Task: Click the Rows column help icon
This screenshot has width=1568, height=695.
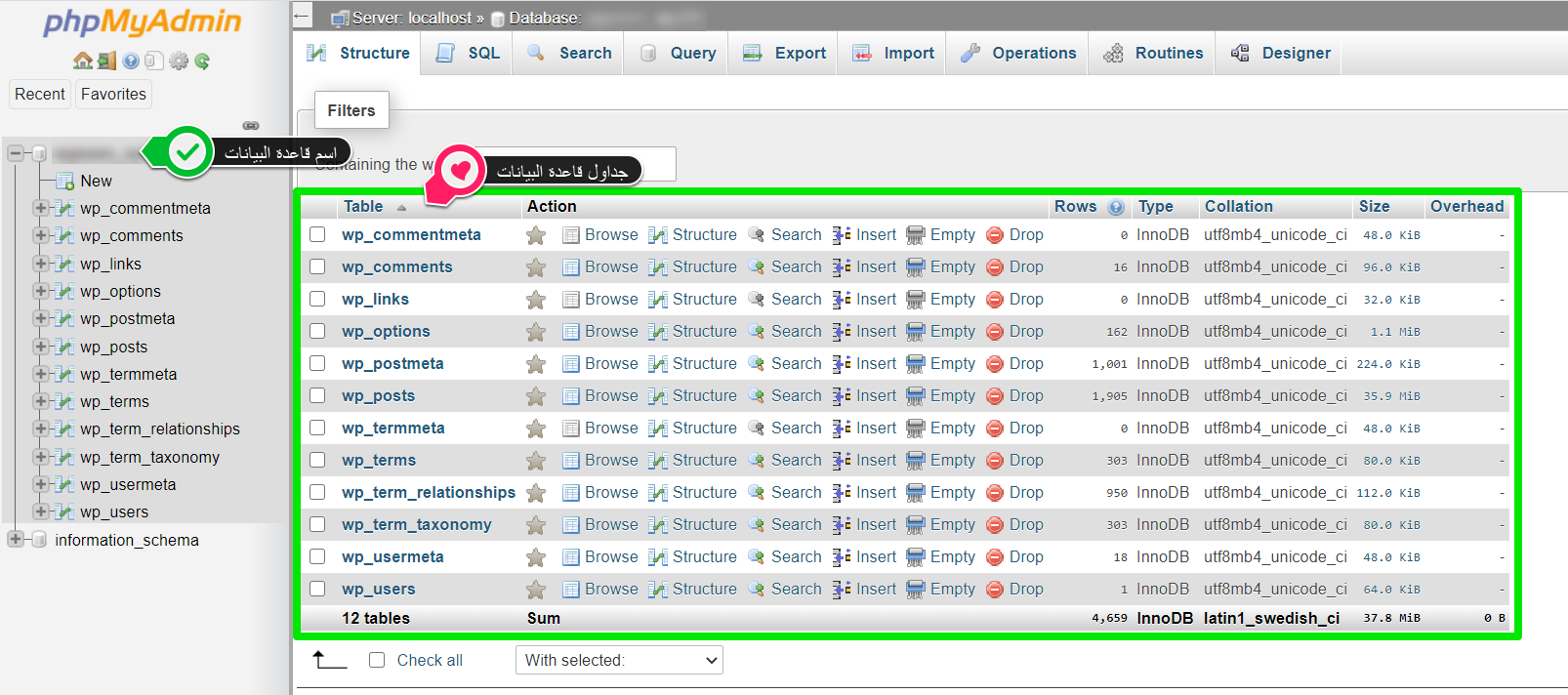Action: tap(1116, 207)
